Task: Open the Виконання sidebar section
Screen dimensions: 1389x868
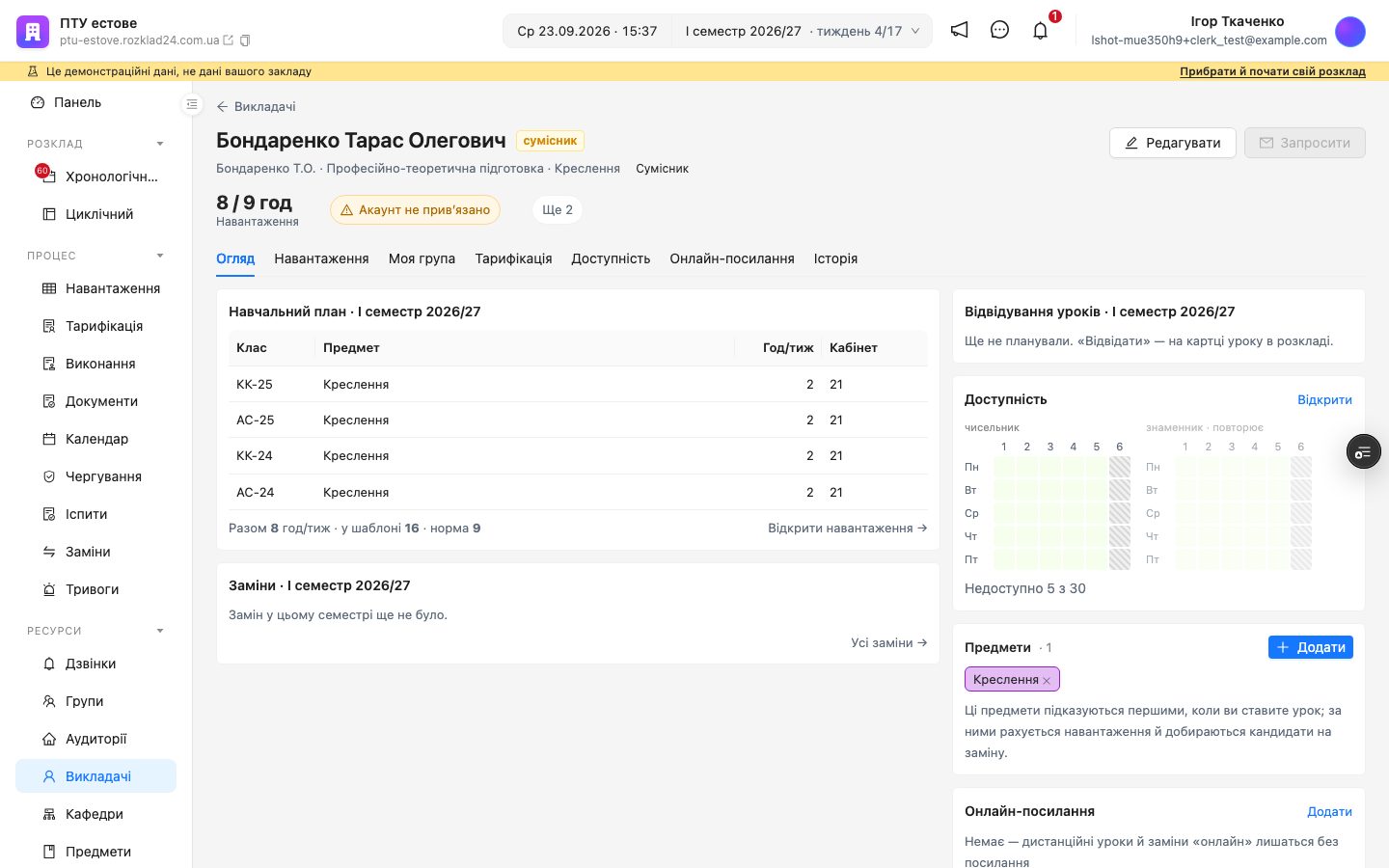Action: (x=95, y=364)
